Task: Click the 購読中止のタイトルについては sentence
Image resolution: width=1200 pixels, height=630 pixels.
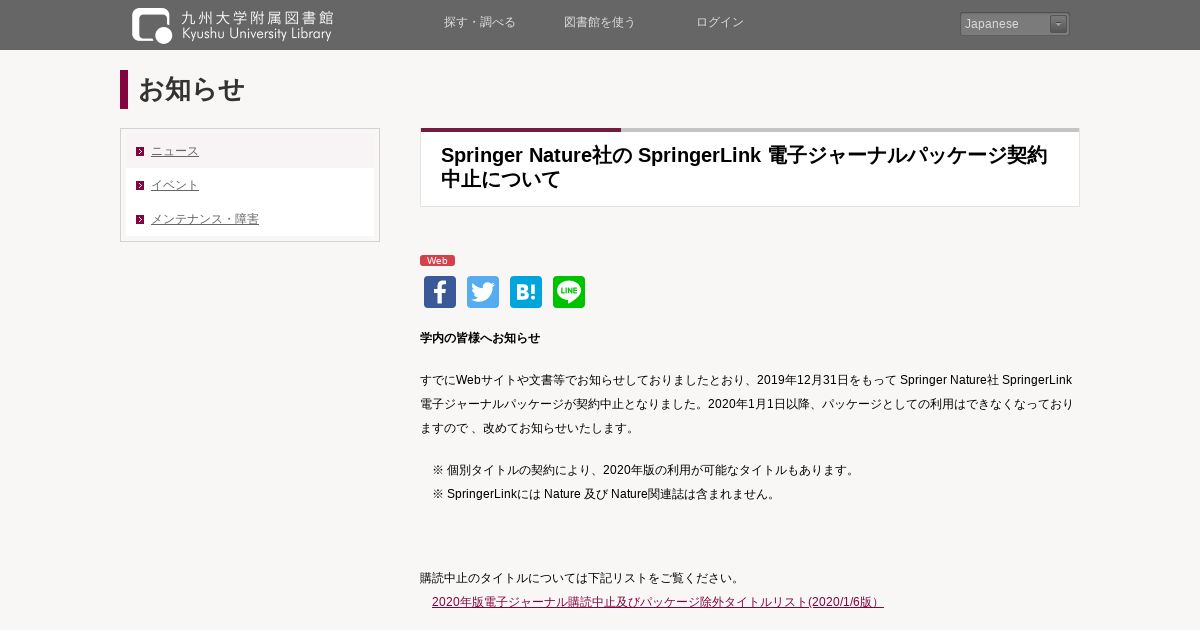Action: click(581, 578)
